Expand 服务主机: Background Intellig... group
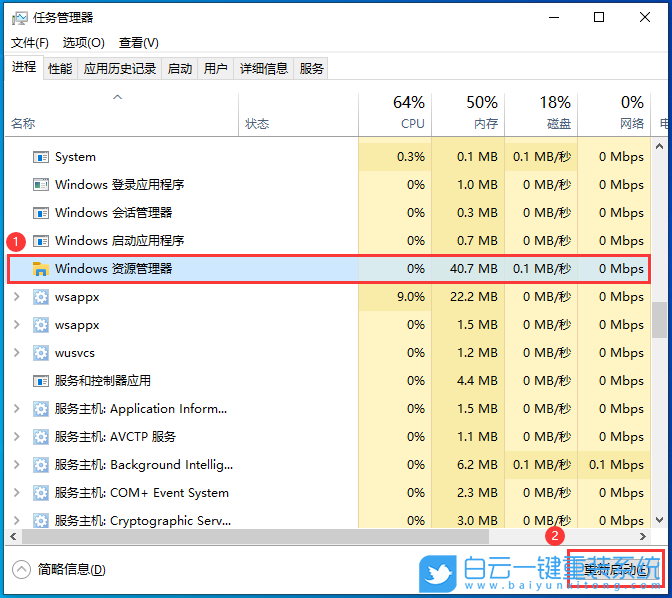The width and height of the screenshot is (672, 598). (17, 465)
